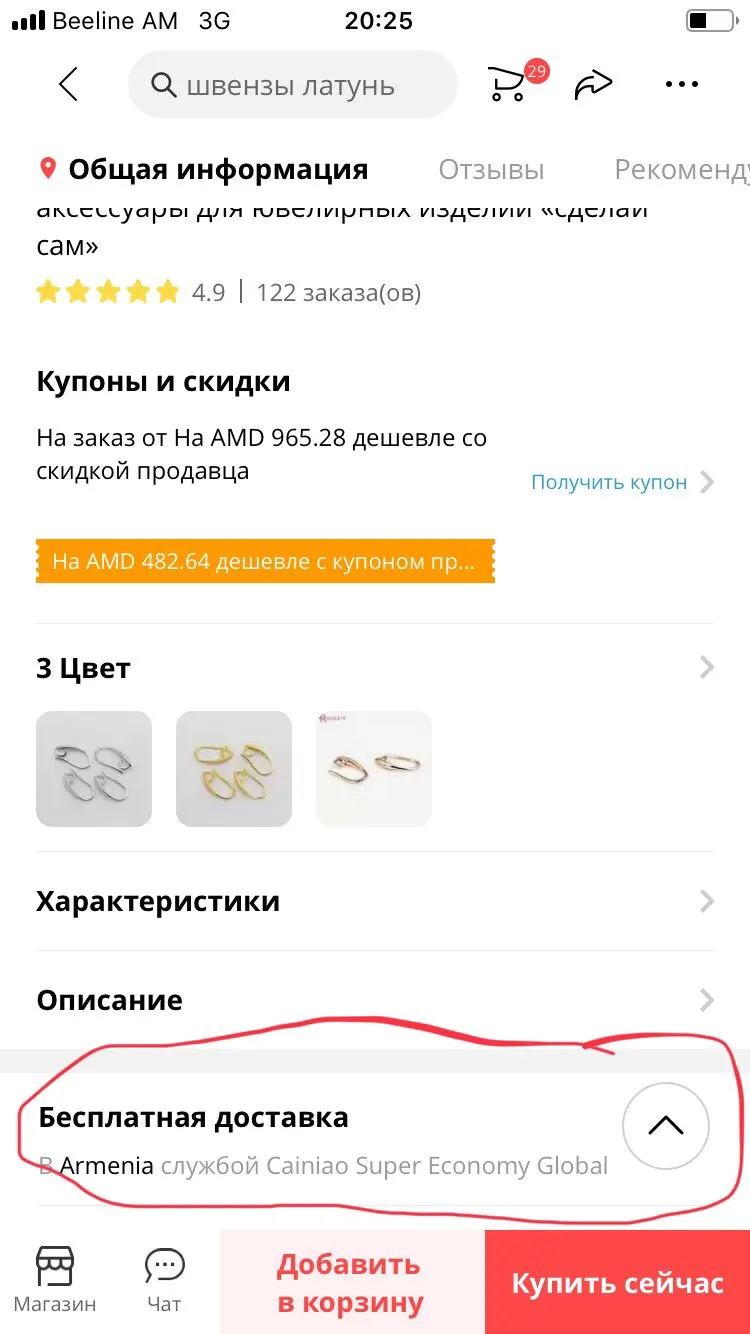This screenshot has height=1334, width=750.
Task: Open the Магазин store icon
Action: pos(55,1280)
